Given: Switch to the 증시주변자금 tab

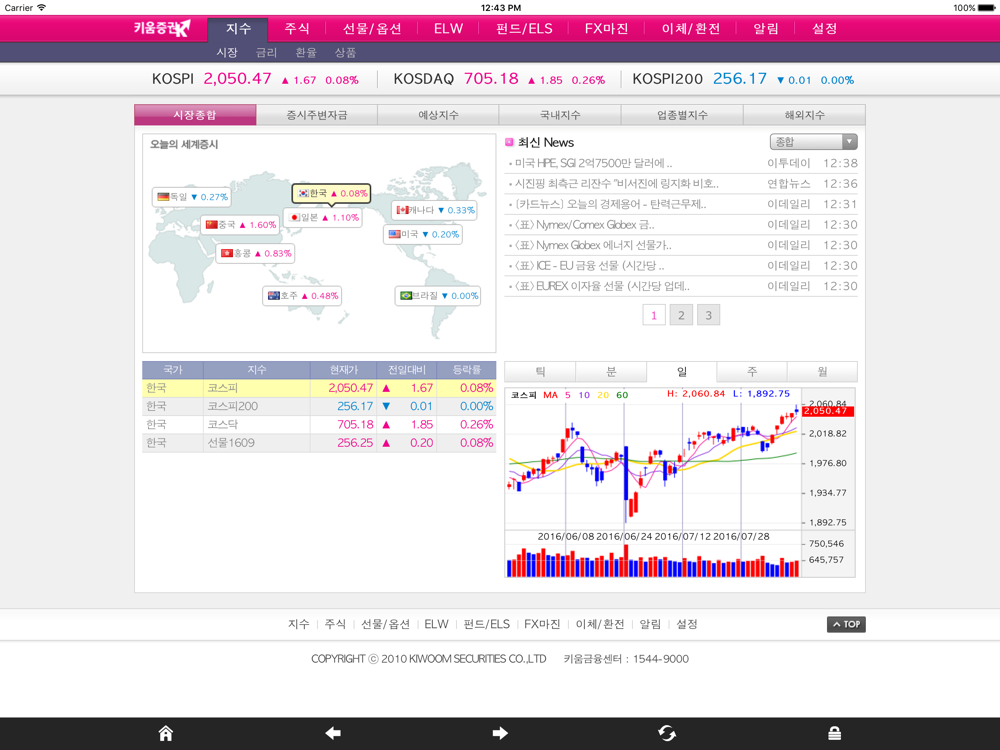Looking at the screenshot, I should pyautogui.click(x=317, y=115).
